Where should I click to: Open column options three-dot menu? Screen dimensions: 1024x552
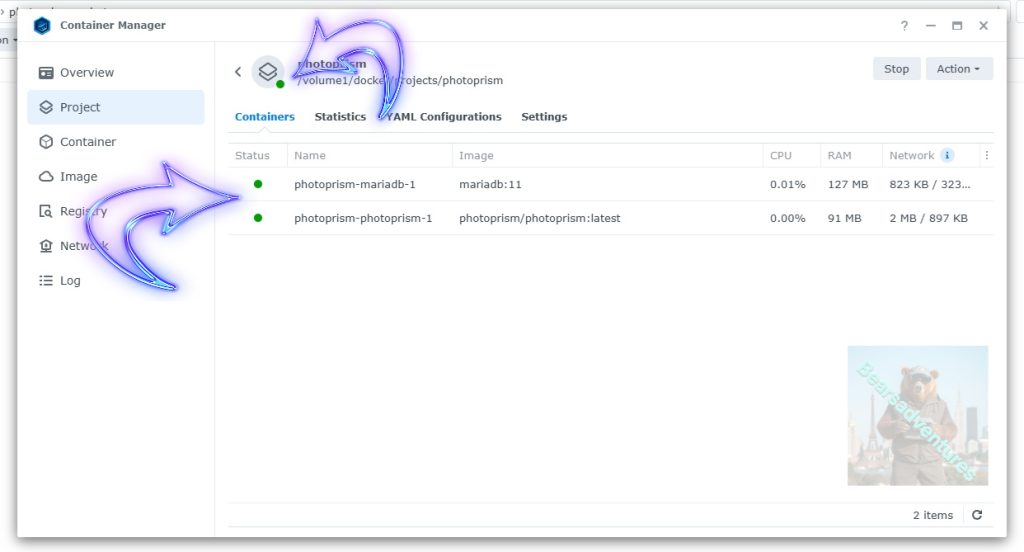pos(987,155)
